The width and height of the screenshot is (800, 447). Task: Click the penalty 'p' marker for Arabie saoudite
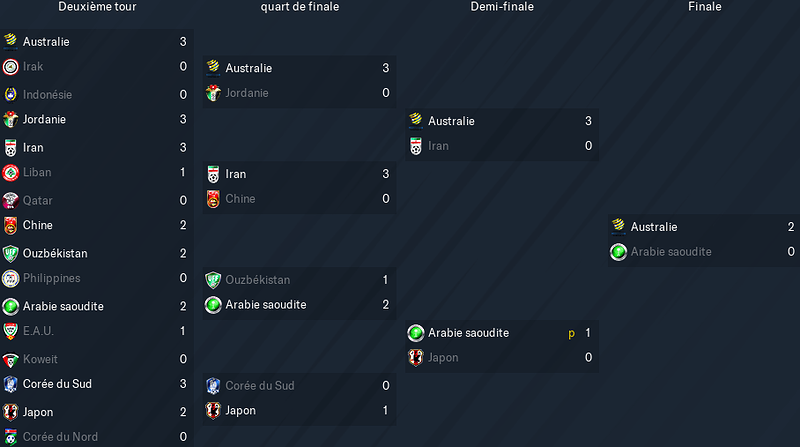[x=571, y=334]
